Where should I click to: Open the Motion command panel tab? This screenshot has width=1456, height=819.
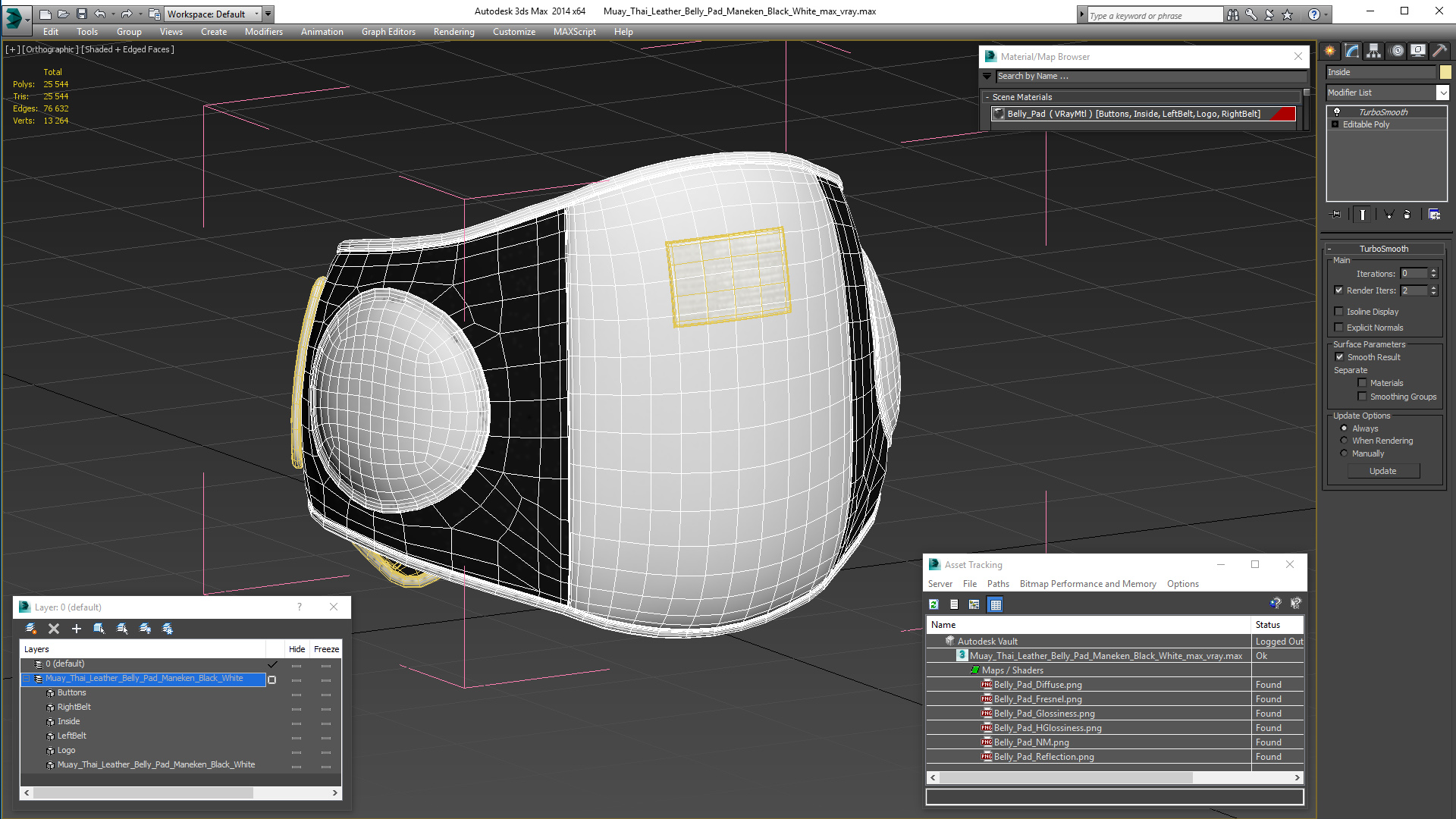tap(1396, 51)
